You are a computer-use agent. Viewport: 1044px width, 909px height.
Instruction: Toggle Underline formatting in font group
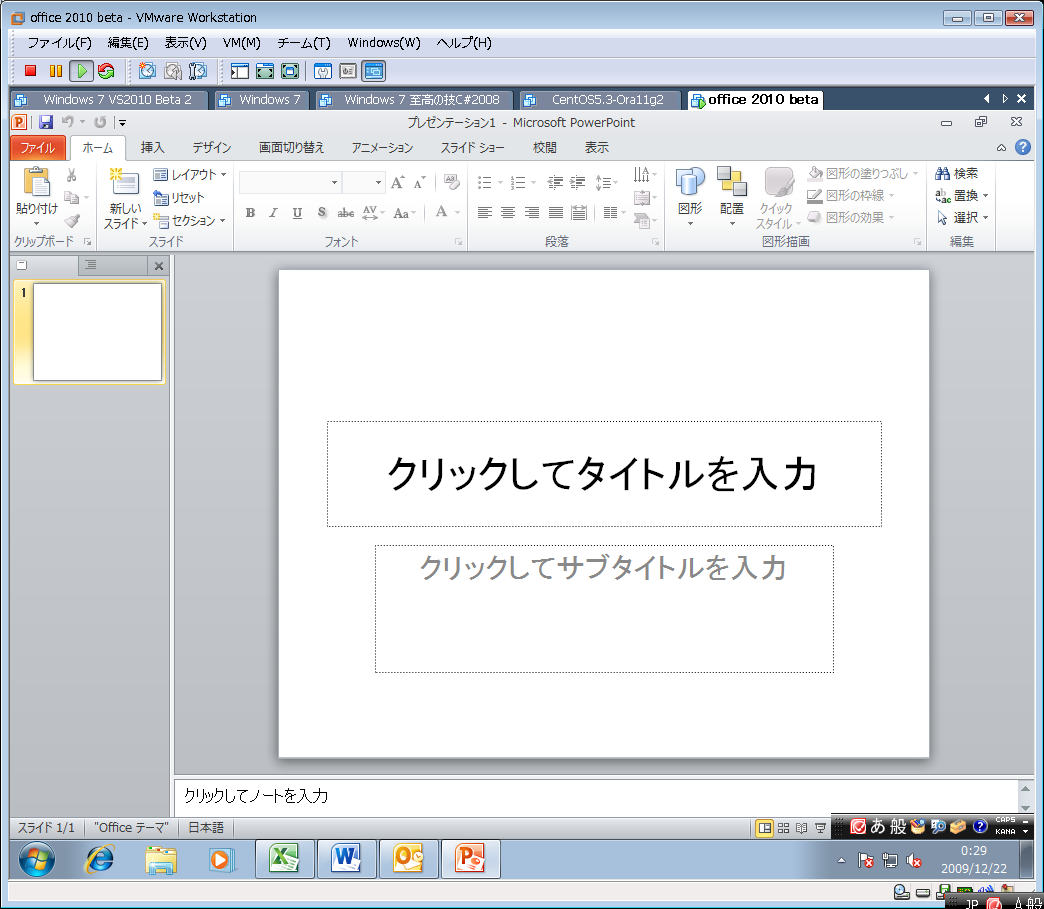(x=297, y=213)
